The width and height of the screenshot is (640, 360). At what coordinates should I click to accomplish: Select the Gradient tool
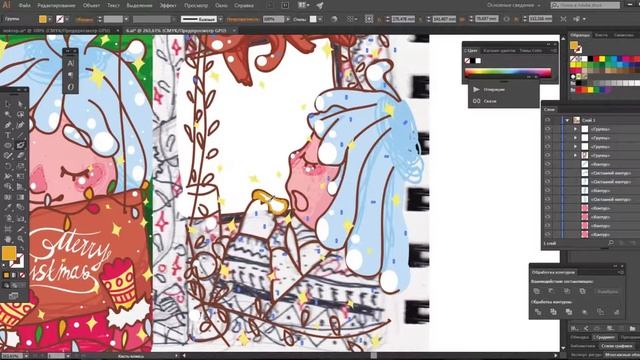20,197
